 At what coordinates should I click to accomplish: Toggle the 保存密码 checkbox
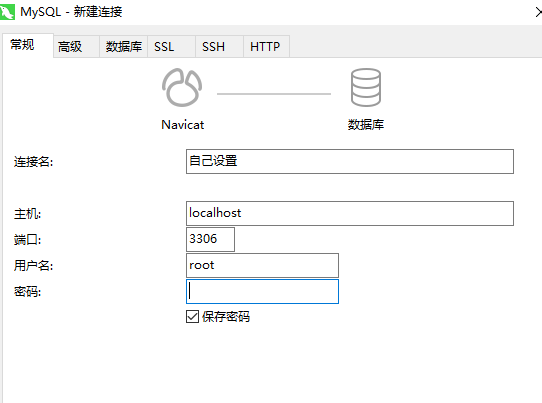click(192, 316)
